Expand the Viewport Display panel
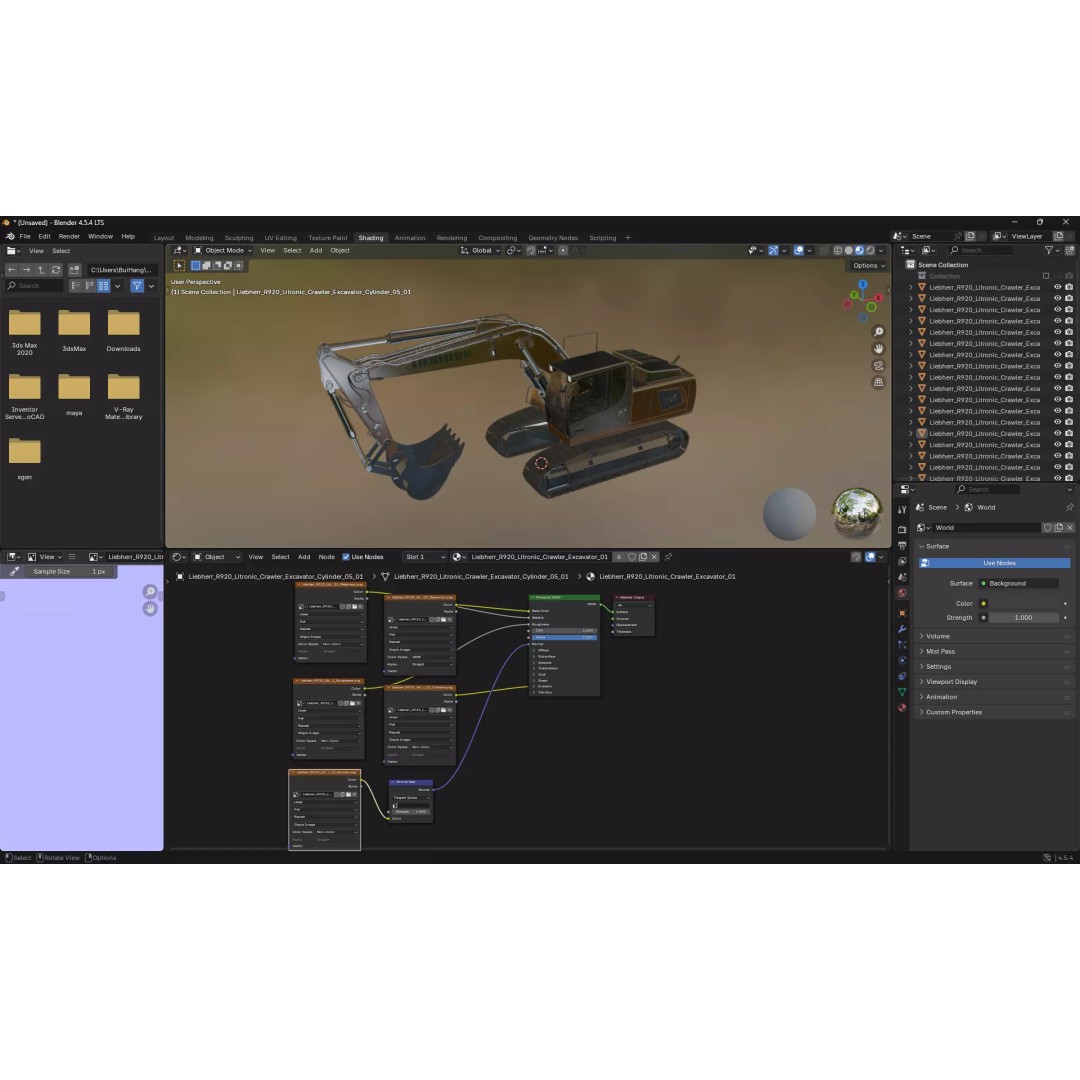The image size is (1080, 1080). [x=995, y=682]
